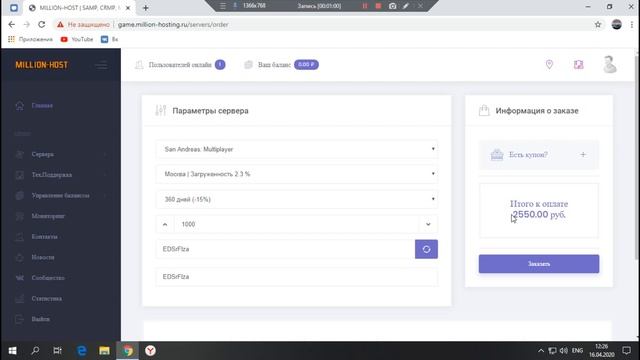Open the Главная home icon in sidebar

[x=20, y=105]
